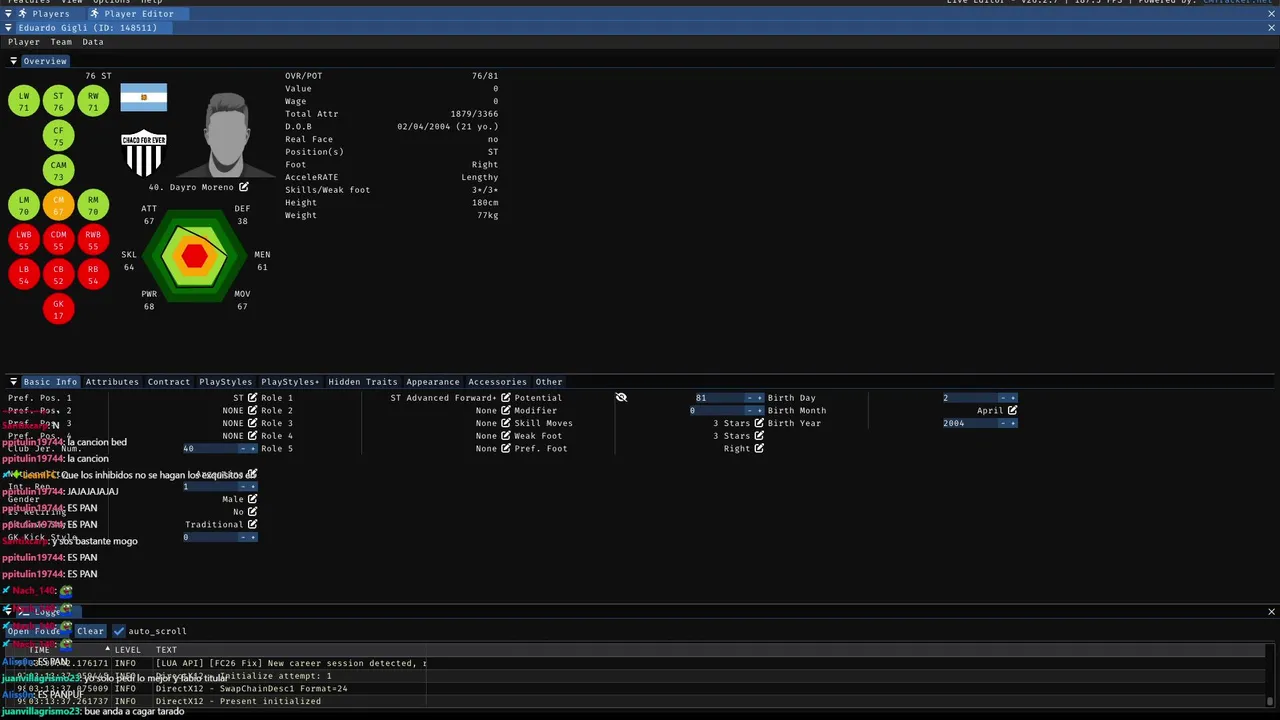Click edit icon beside Role 4 None
This screenshot has width=1280, height=720.
506,436
